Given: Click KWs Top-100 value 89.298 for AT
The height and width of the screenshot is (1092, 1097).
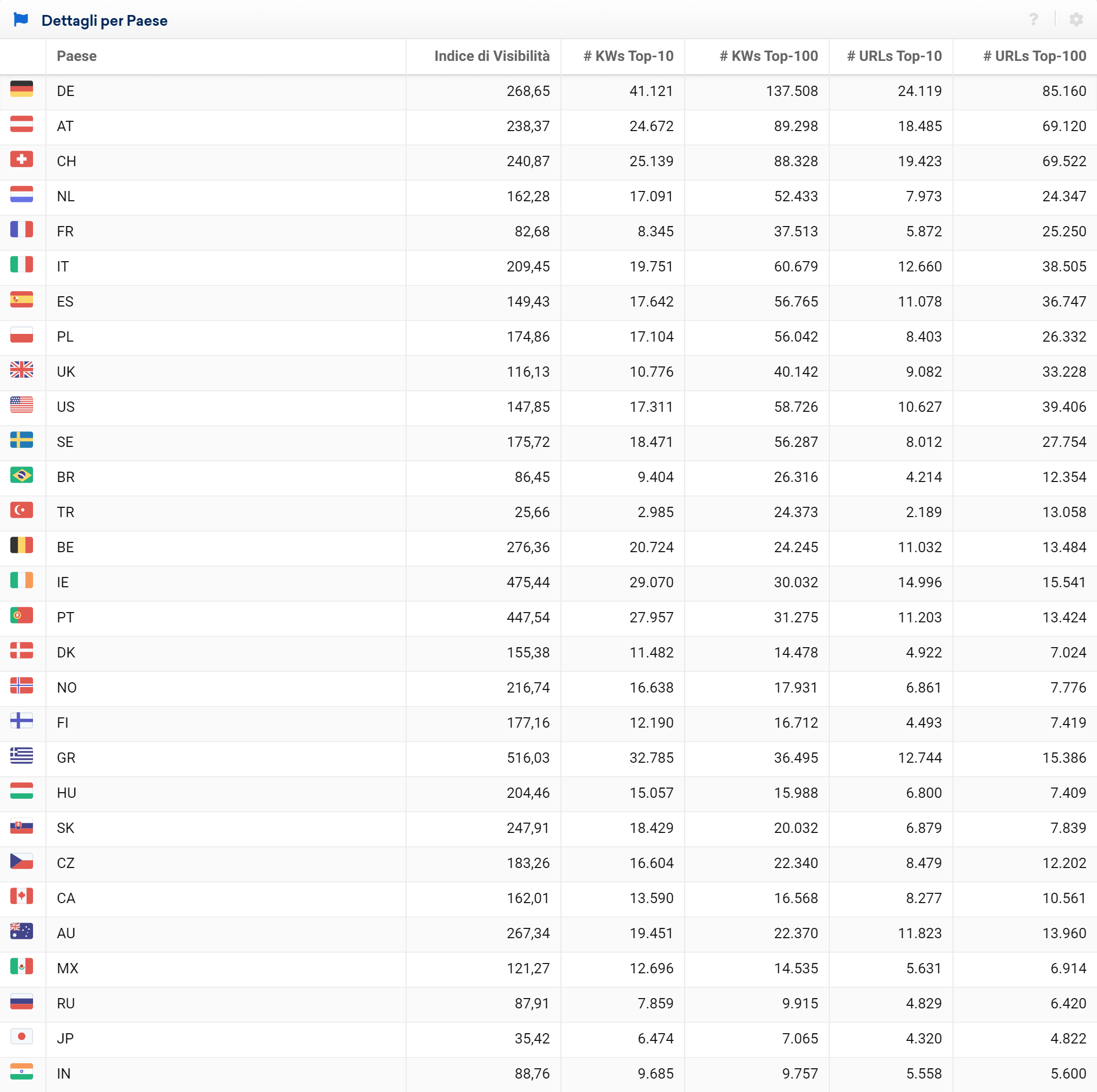Looking at the screenshot, I should 796,126.
